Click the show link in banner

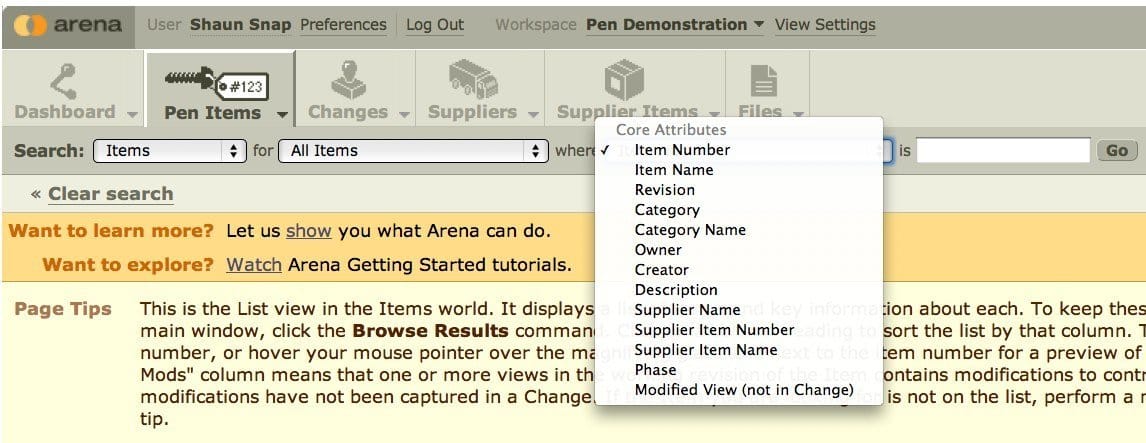pyautogui.click(x=308, y=231)
